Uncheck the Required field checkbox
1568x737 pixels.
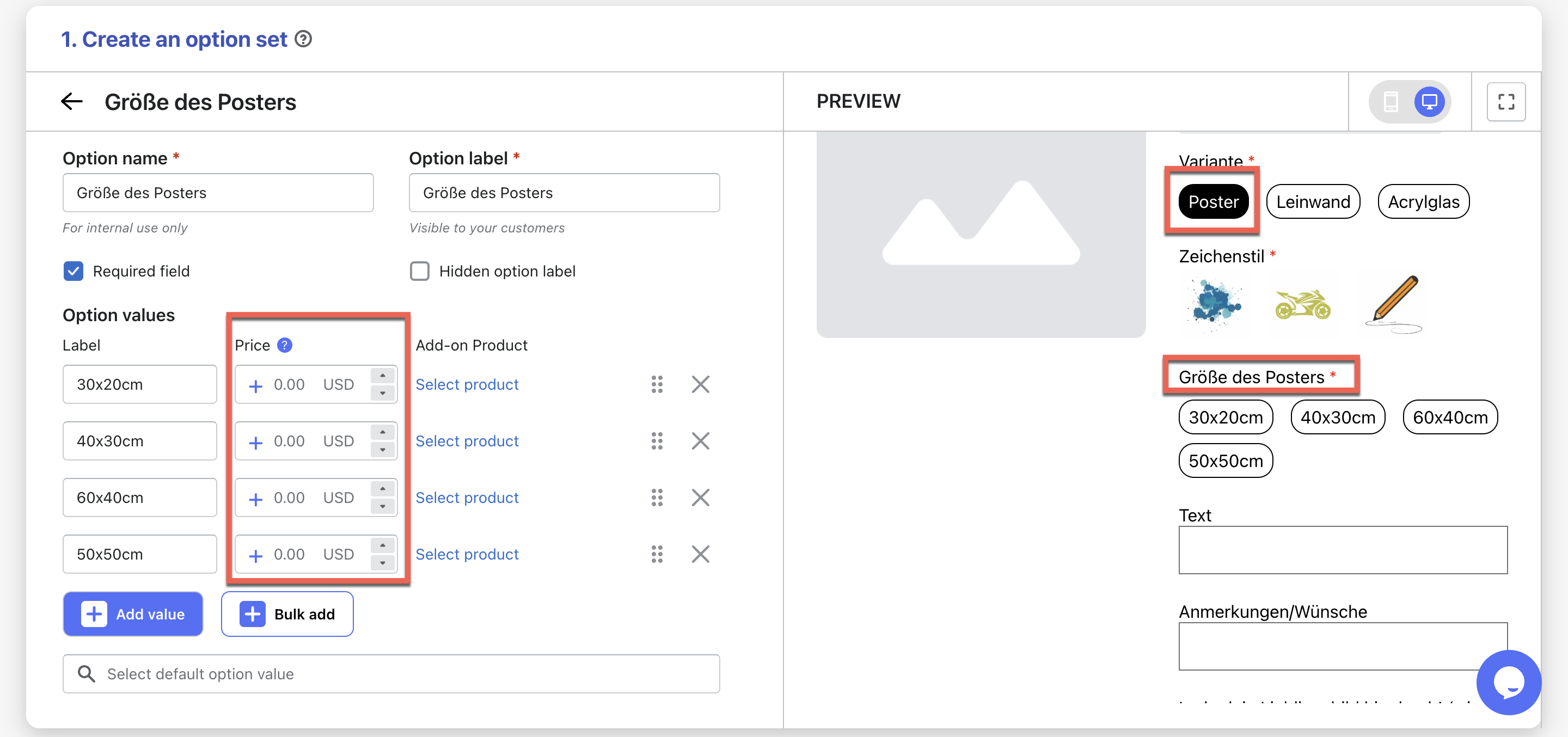click(x=73, y=271)
